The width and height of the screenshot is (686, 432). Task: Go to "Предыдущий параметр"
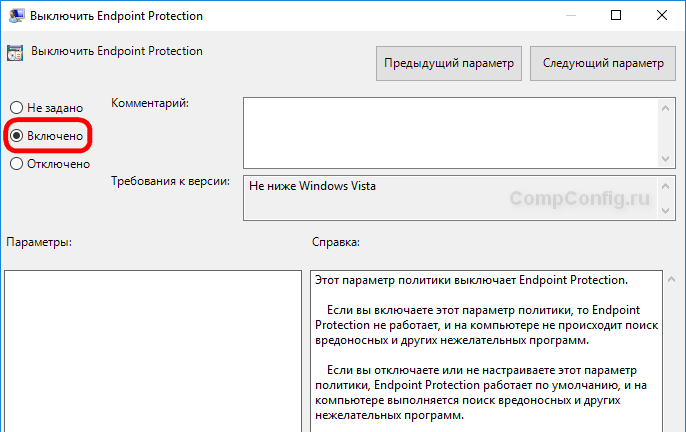point(449,64)
